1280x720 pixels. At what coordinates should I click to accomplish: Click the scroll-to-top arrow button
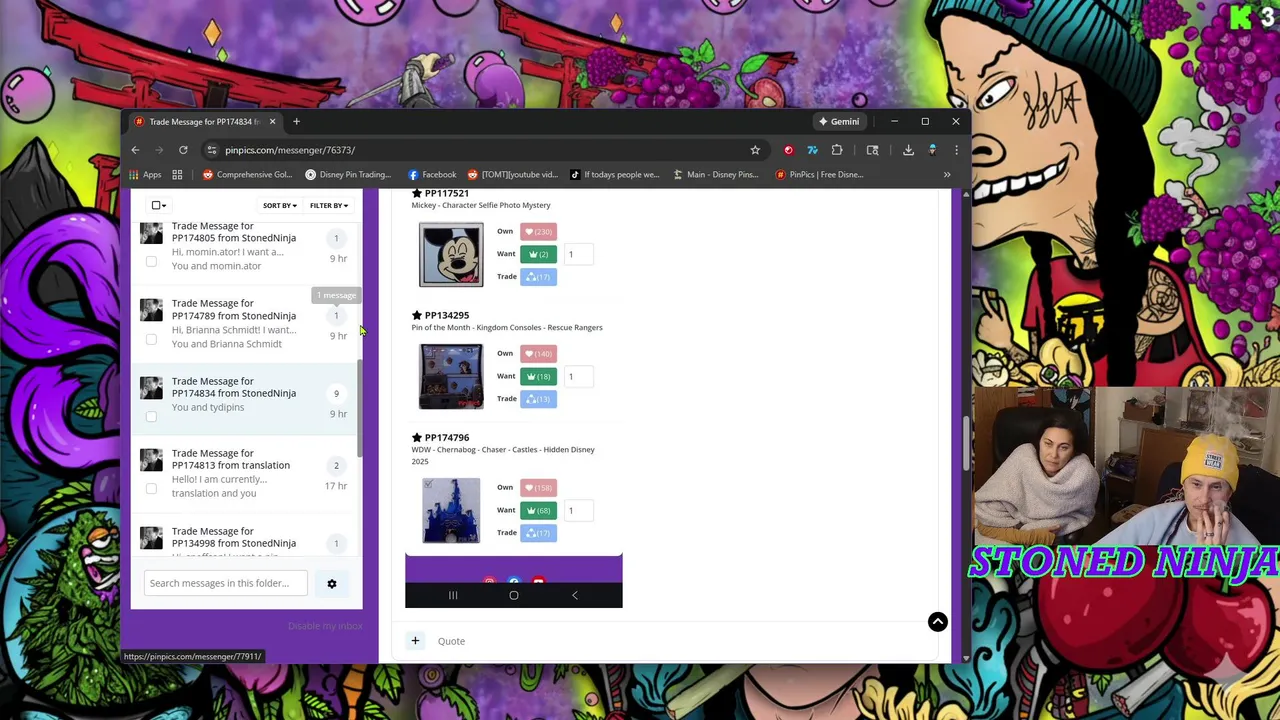tap(938, 622)
